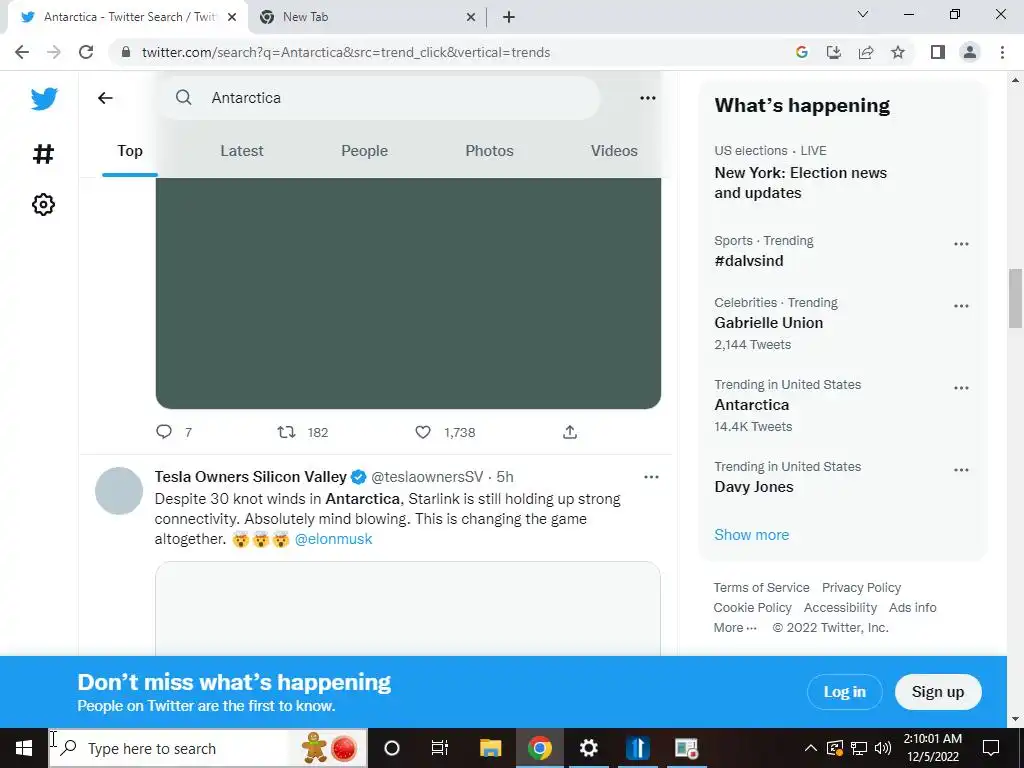This screenshot has width=1024, height=768.
Task: Open the Explore hashtag icon
Action: click(43, 154)
